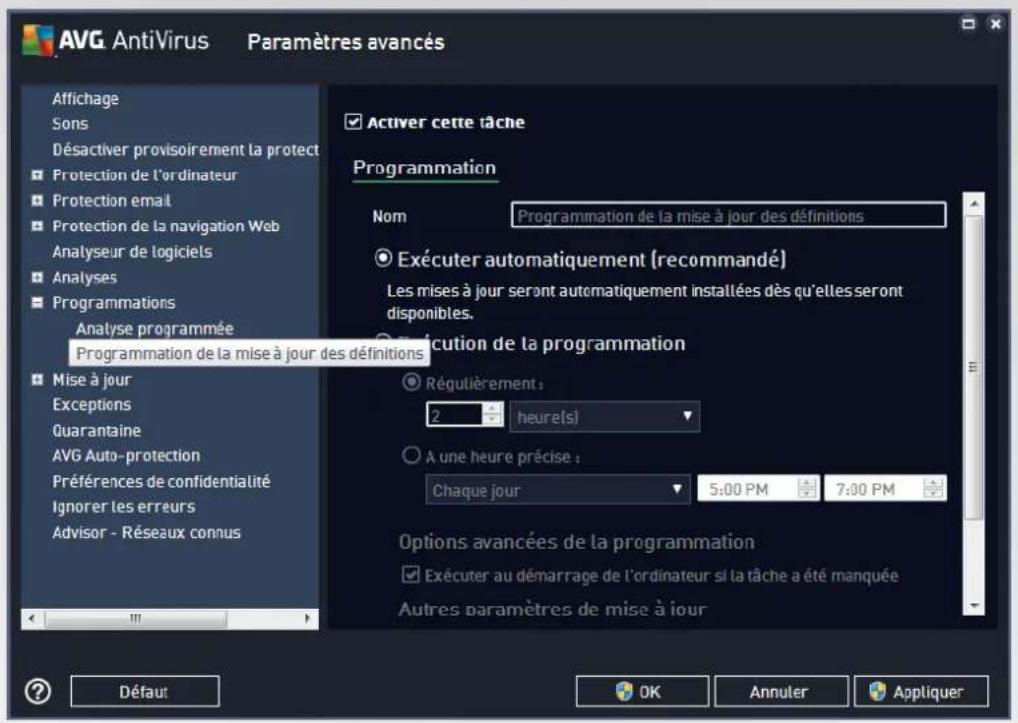Close the Paramètres avancés window
Screen dimensions: 1018x723
(x=995, y=24)
